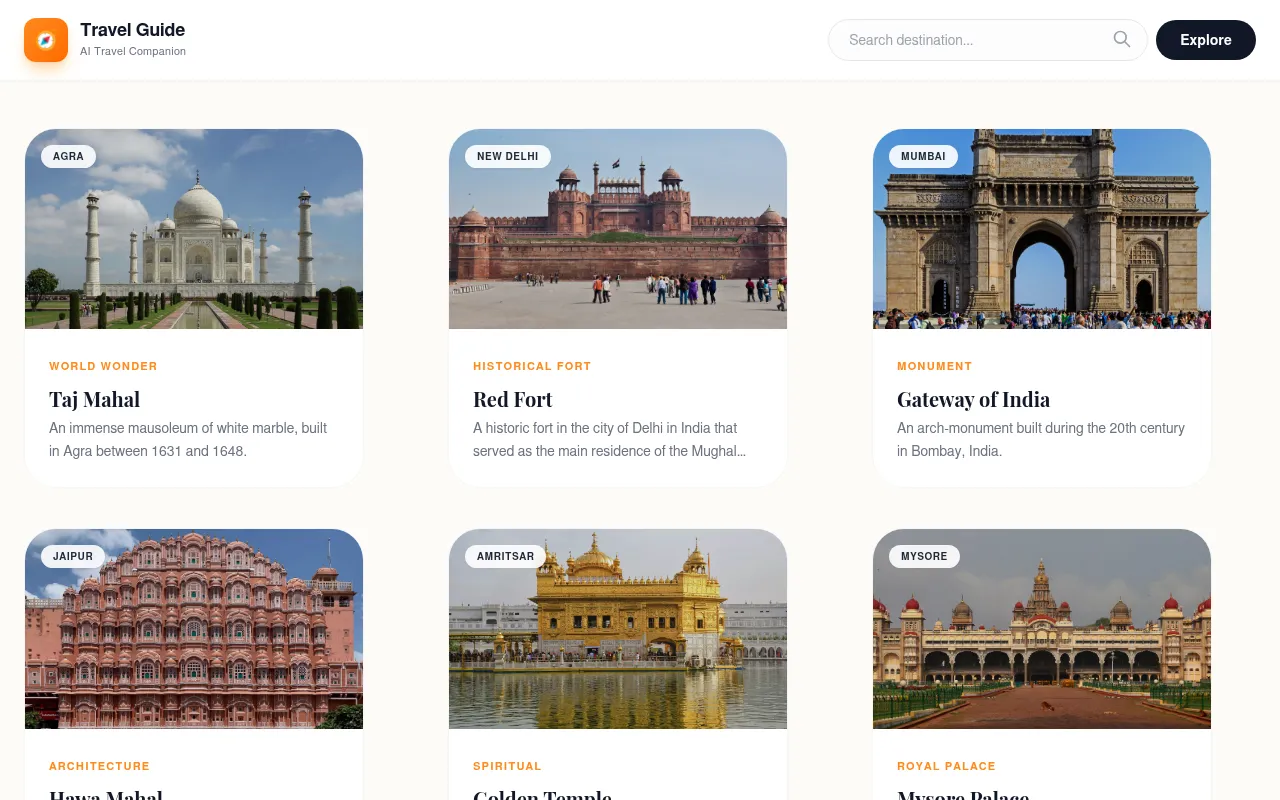
Task: Click the Red Fort description text
Action: [x=610, y=439]
